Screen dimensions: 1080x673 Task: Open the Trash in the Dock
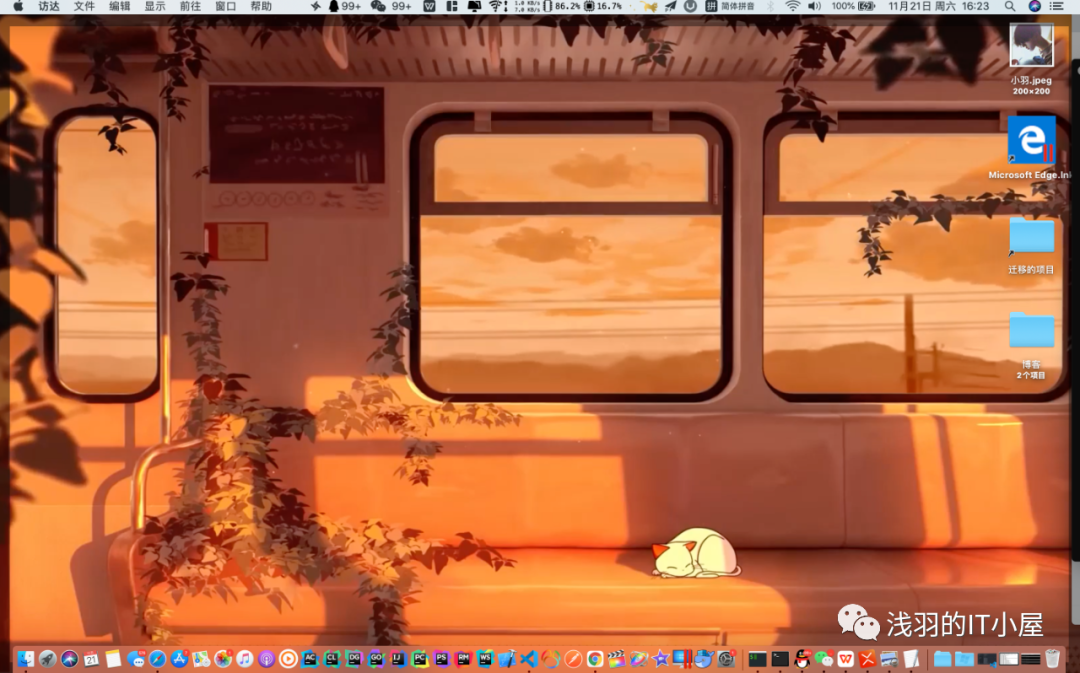tap(1052, 659)
